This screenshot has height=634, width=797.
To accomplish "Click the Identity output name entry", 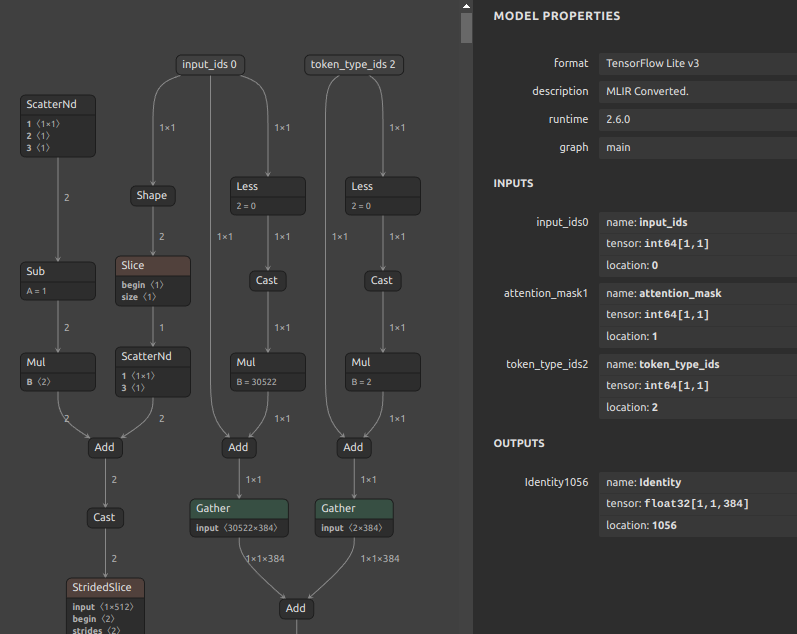I will [x=698, y=482].
